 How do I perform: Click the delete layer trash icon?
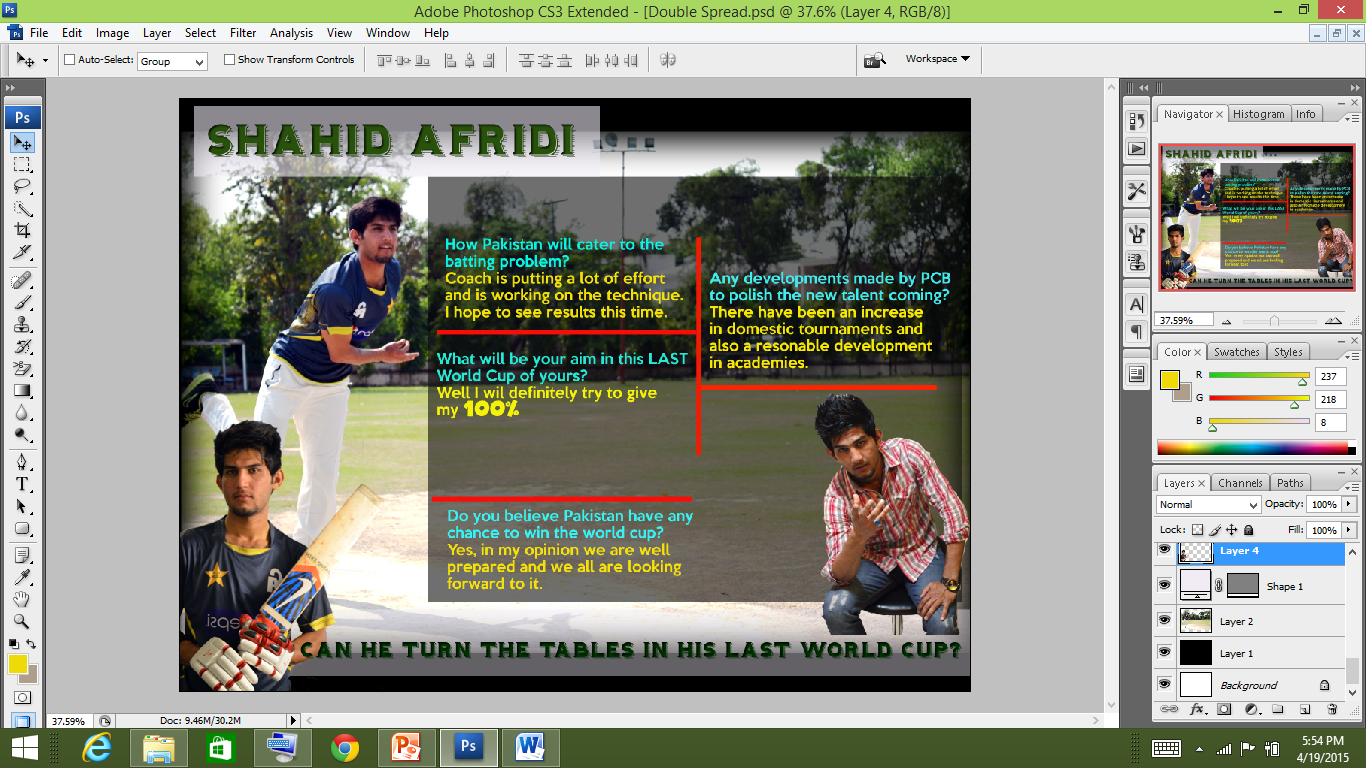(1331, 709)
